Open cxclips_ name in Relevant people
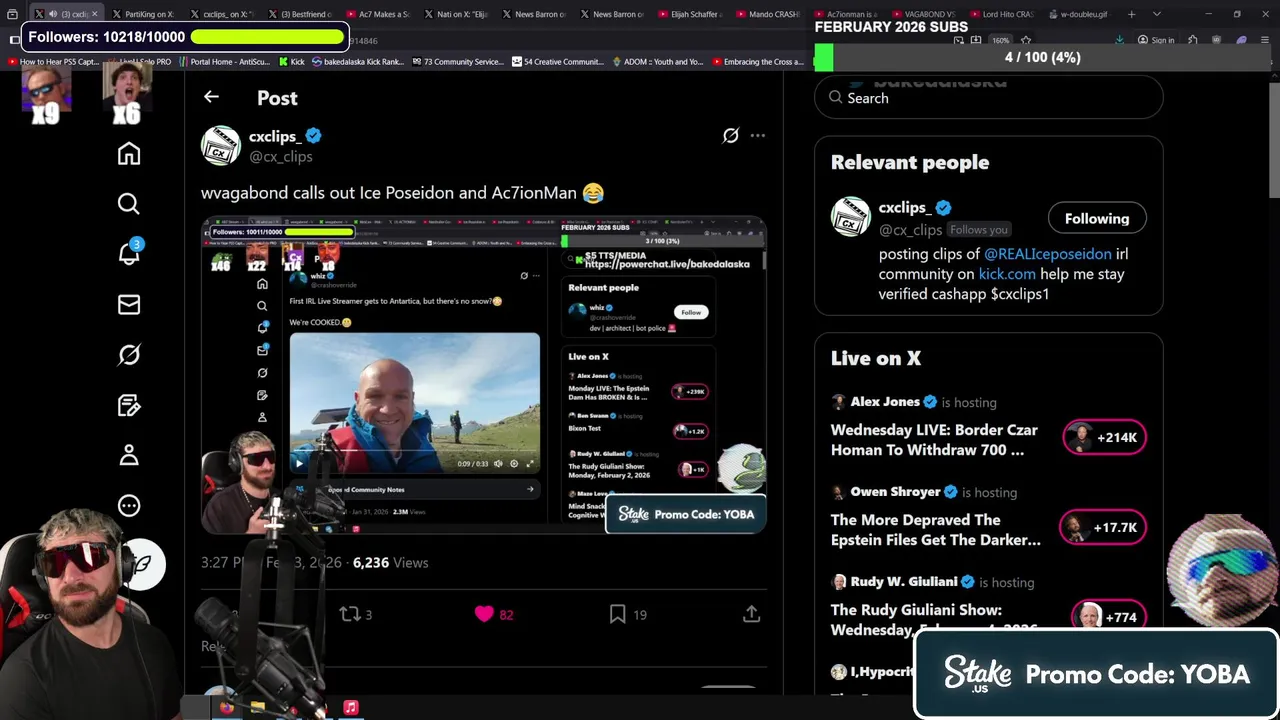Screen dimensions: 1280x720 [905, 208]
